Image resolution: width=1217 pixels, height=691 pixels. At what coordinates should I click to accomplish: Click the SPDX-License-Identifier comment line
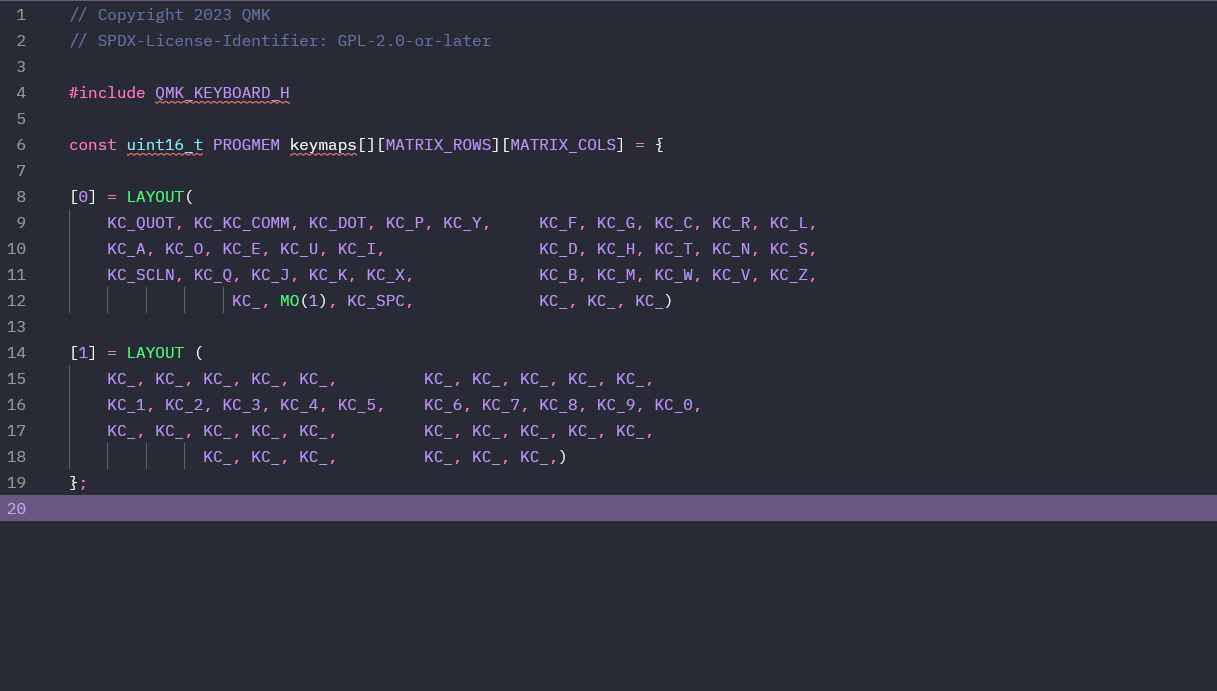click(280, 41)
